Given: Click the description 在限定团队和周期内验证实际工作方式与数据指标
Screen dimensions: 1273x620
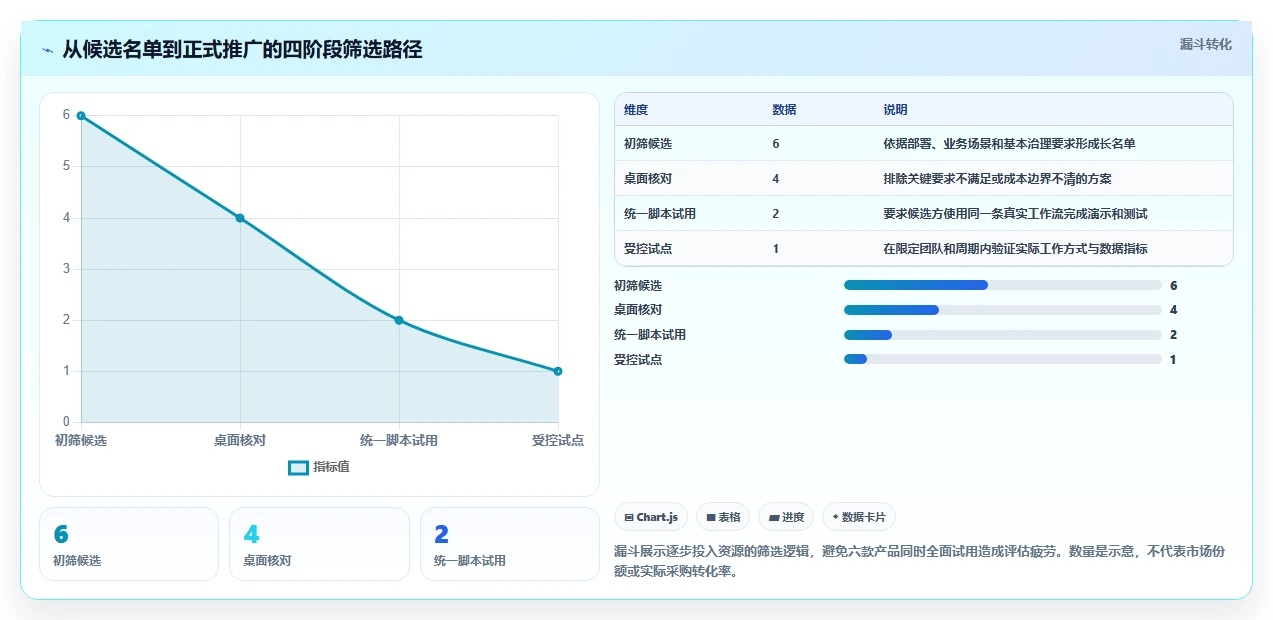Looking at the screenshot, I should coord(1015,249).
